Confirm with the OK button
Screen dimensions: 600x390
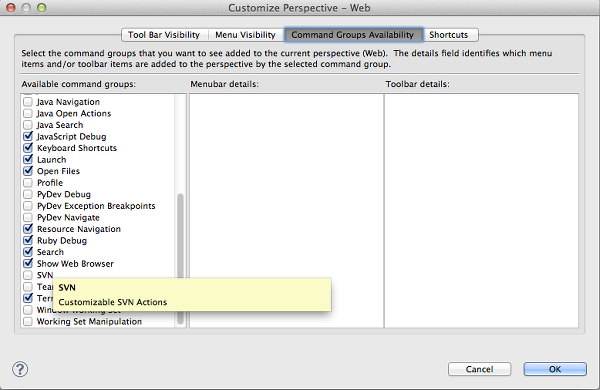555,369
